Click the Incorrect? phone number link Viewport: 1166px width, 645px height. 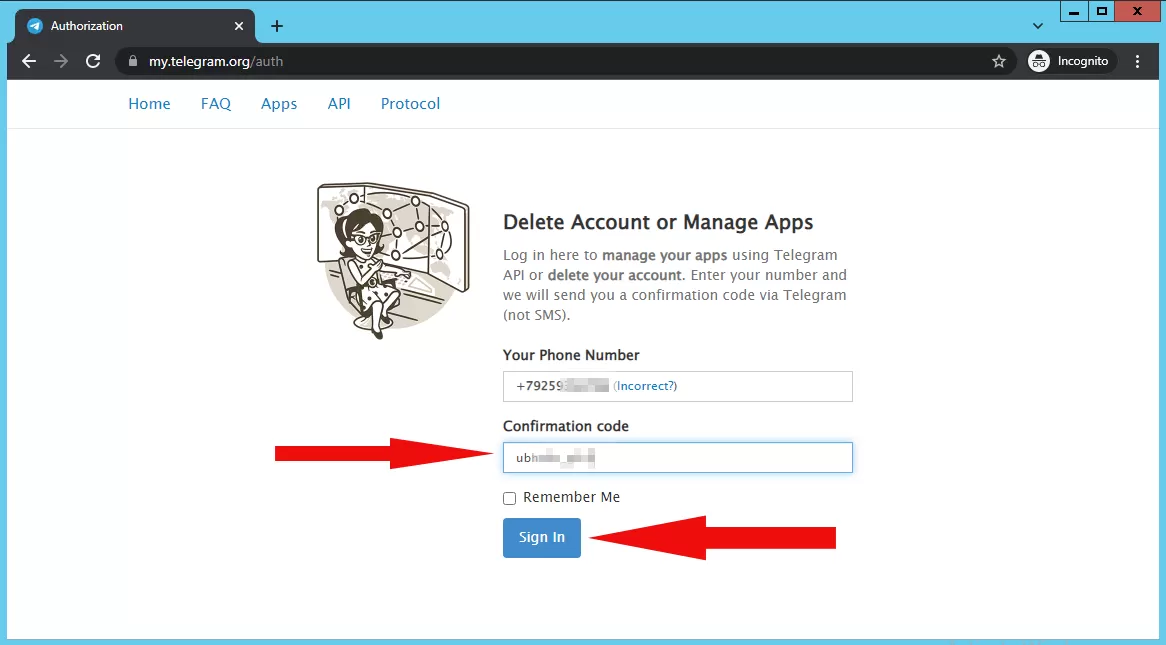(645, 386)
